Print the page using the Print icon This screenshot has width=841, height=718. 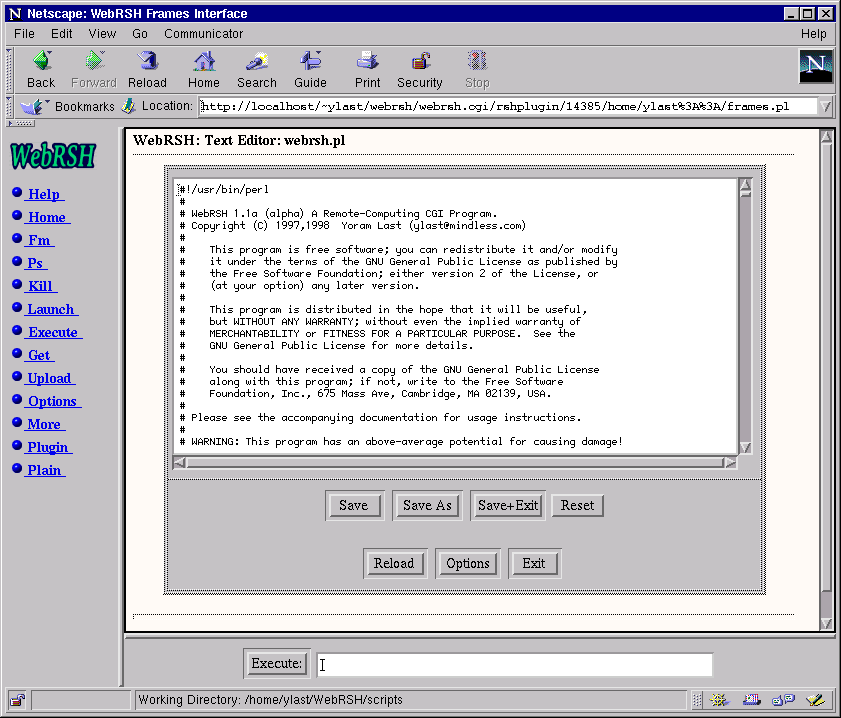pos(367,69)
